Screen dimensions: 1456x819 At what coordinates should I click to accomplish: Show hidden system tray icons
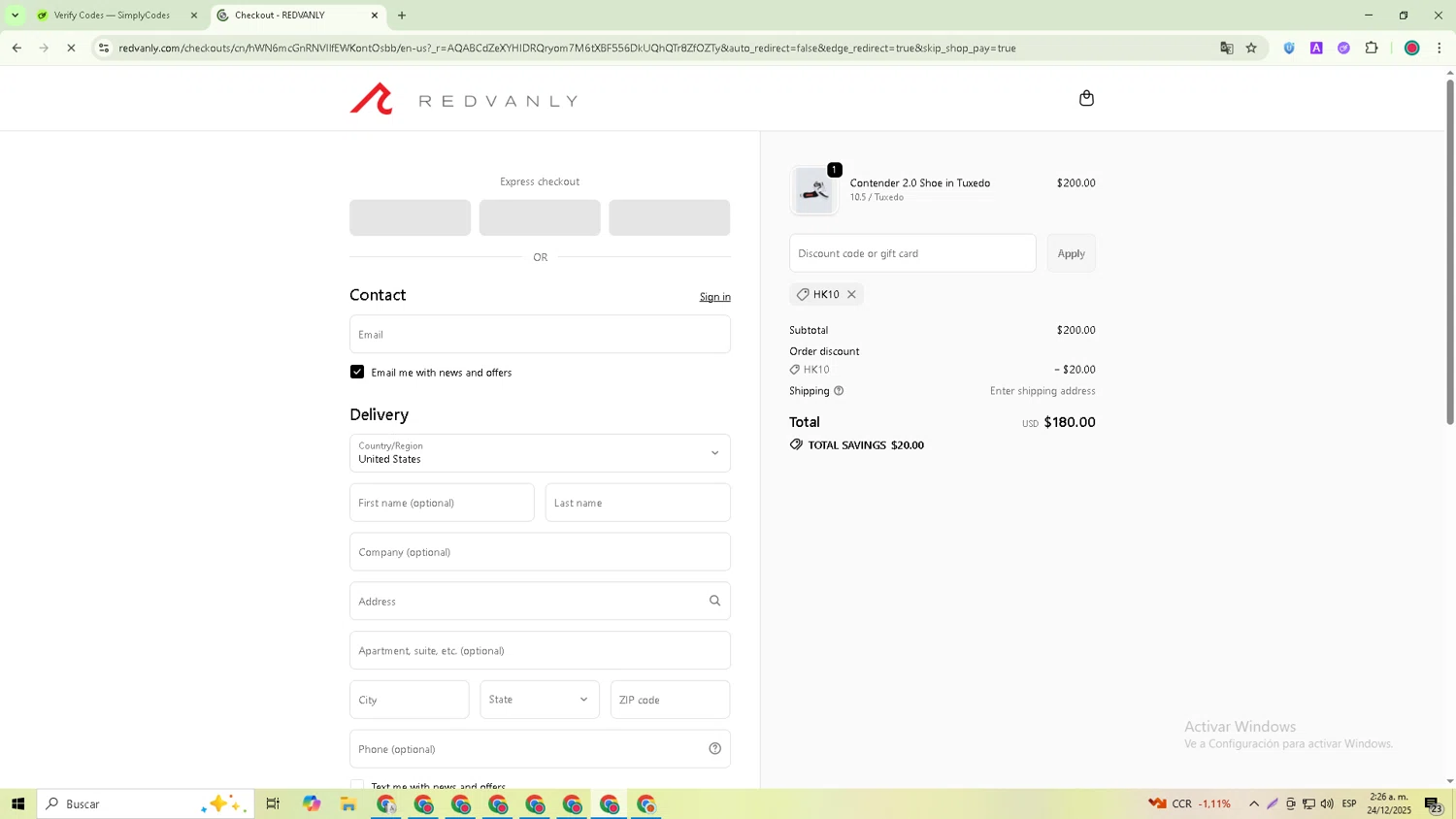click(1254, 803)
